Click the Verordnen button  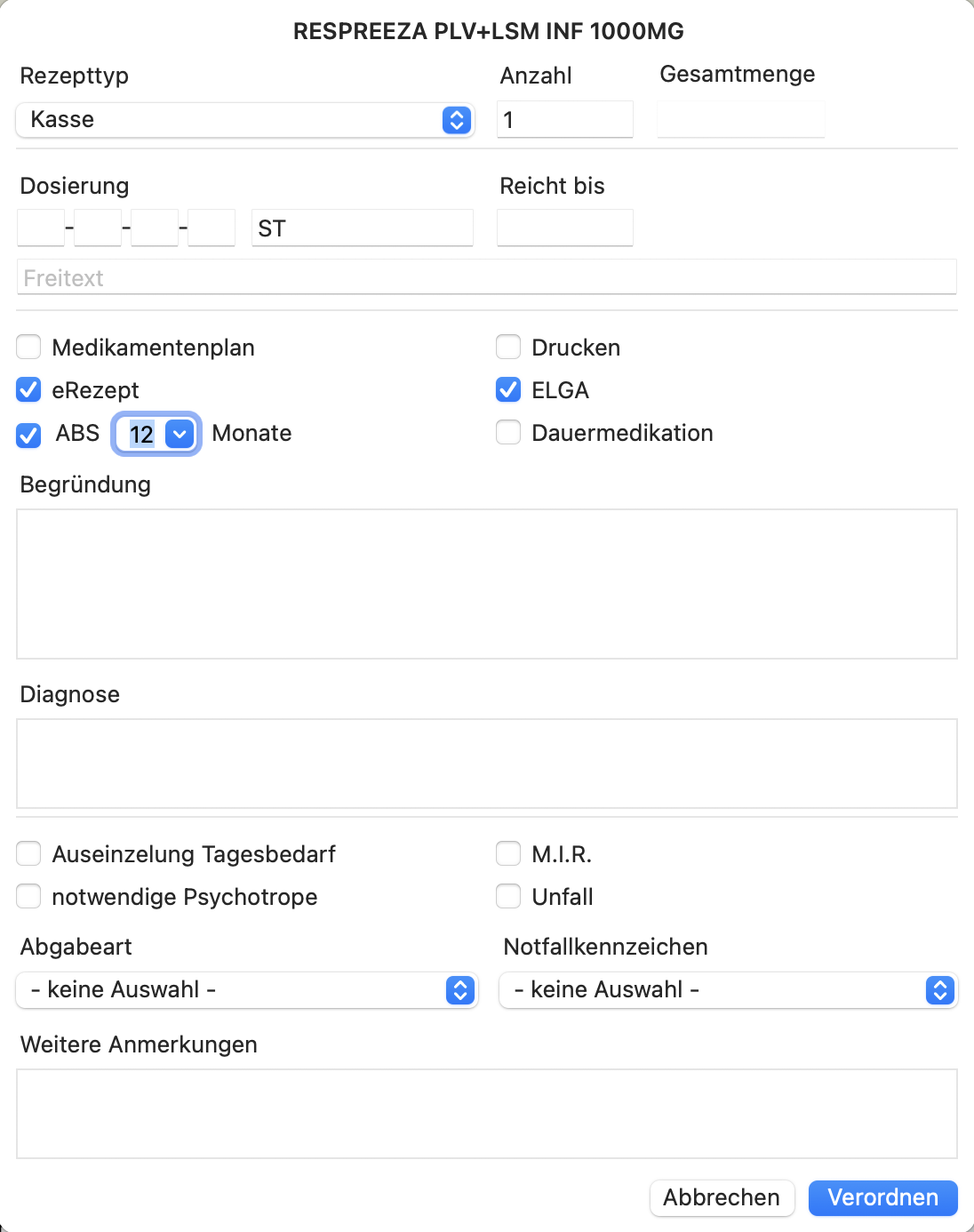click(x=883, y=1197)
